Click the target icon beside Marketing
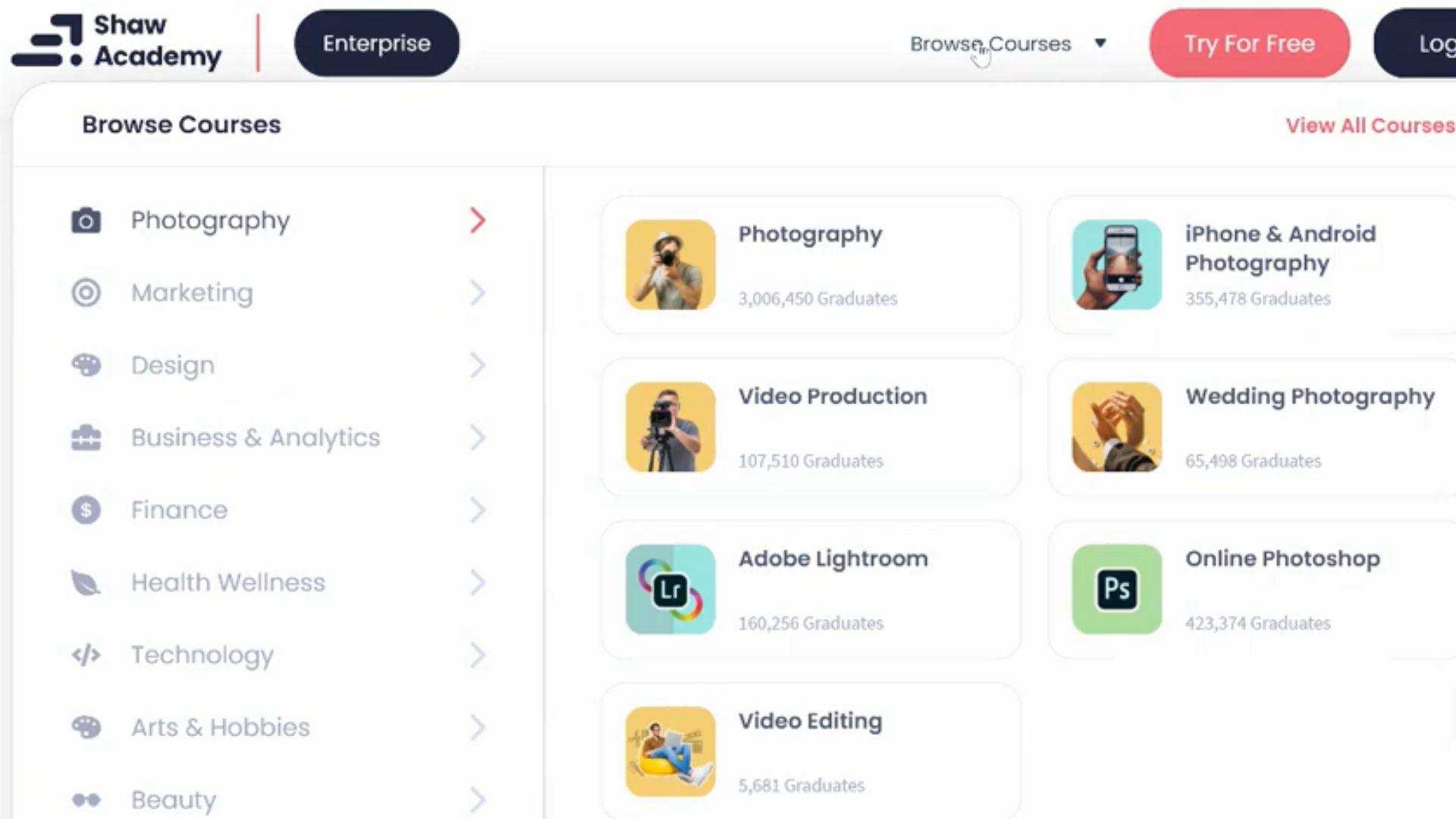Screen dimensions: 1456x819 [x=86, y=293]
